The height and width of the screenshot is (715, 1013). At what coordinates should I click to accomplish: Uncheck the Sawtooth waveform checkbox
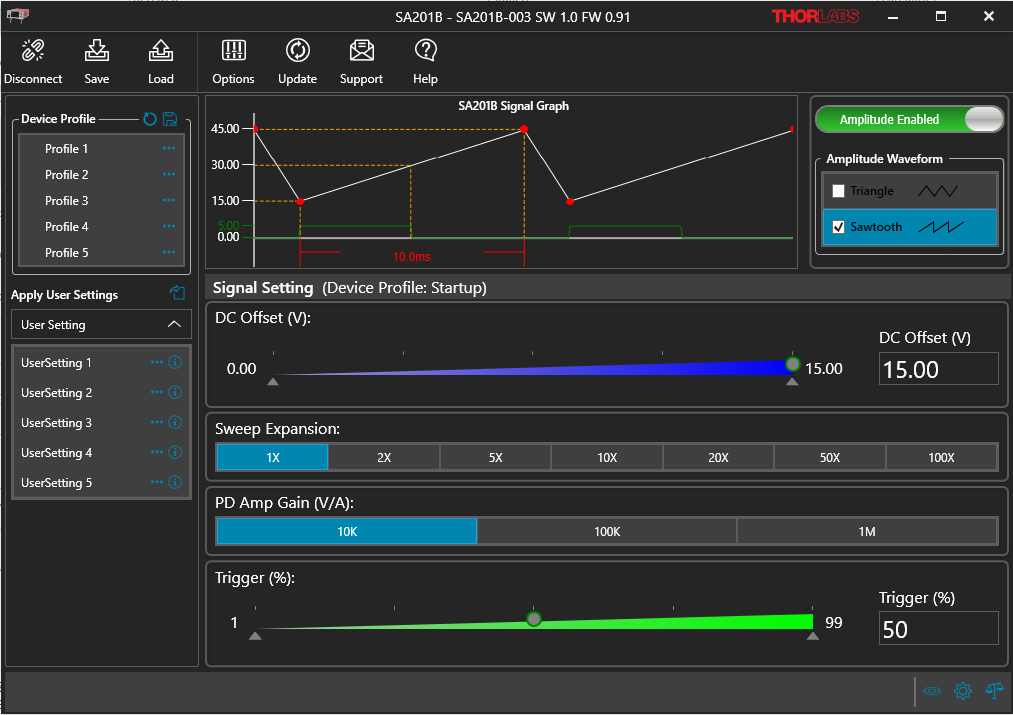coord(838,227)
